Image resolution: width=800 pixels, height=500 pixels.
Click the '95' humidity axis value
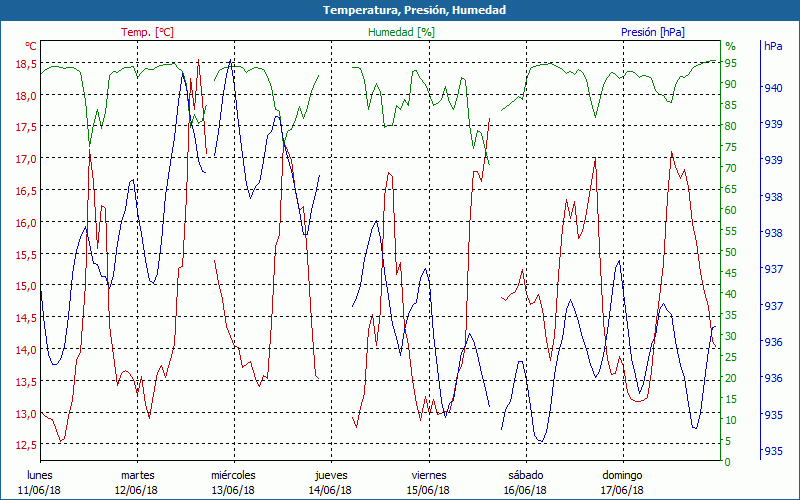point(731,63)
